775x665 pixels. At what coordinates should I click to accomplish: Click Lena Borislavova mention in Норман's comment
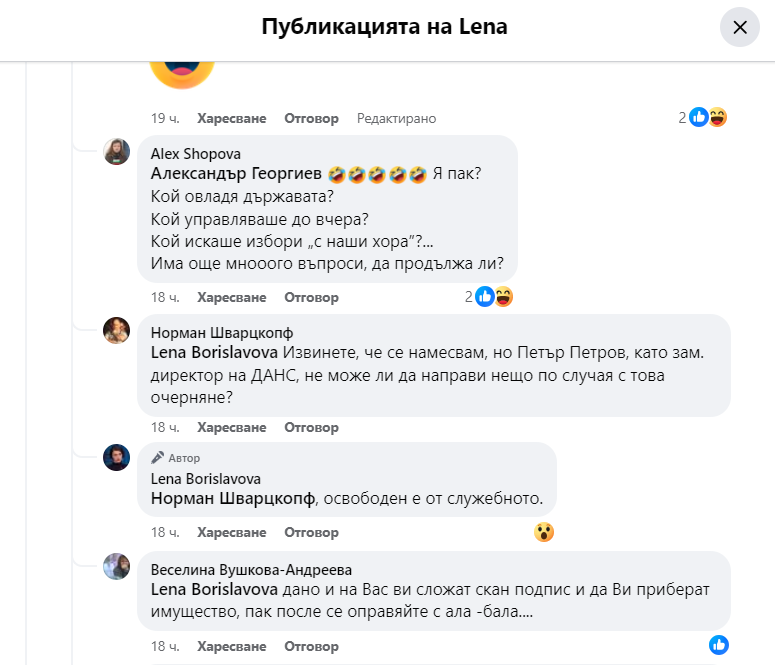pyautogui.click(x=215, y=352)
